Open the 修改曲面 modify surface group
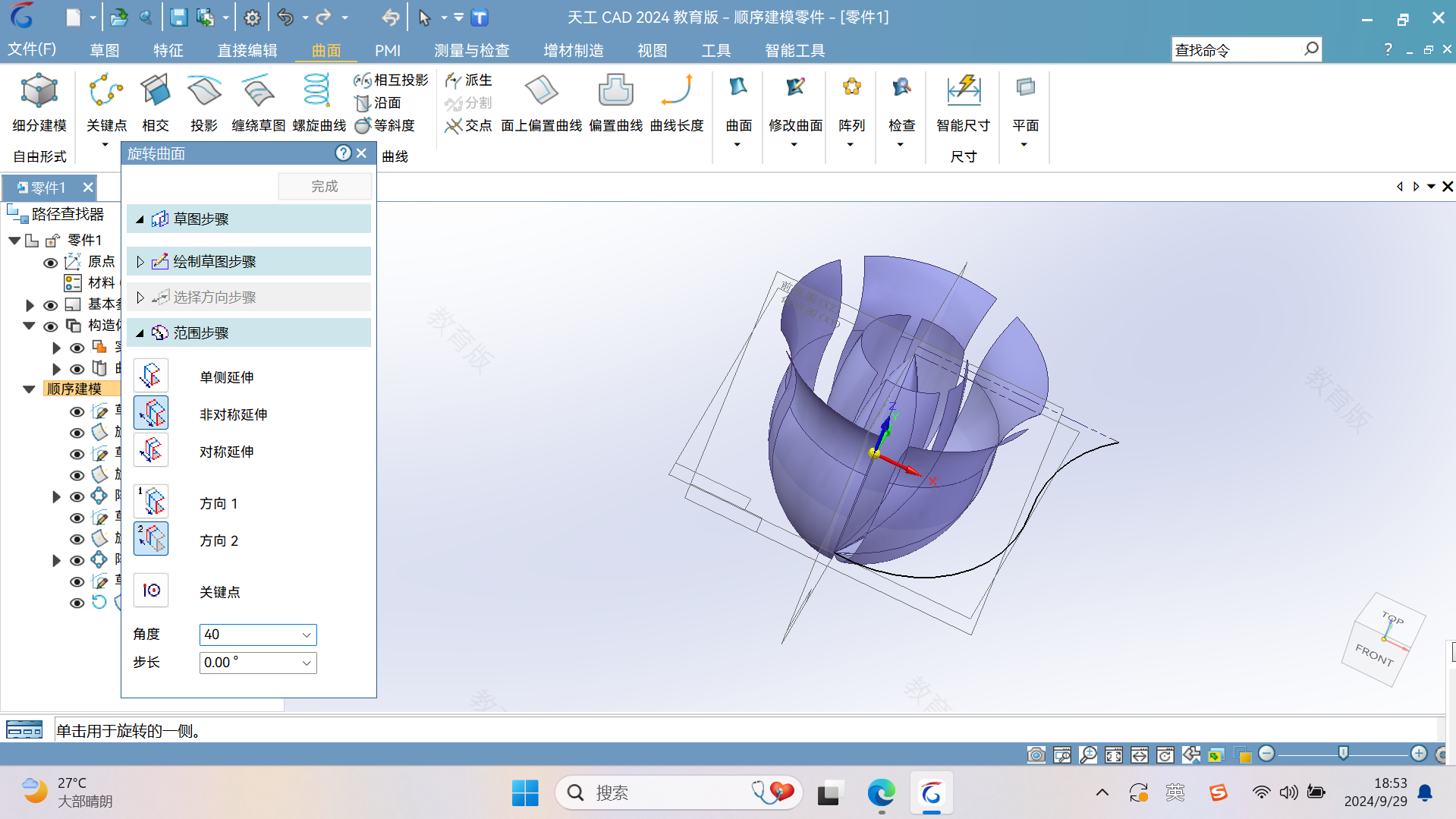Screen dimensions: 1456x819 [795, 111]
